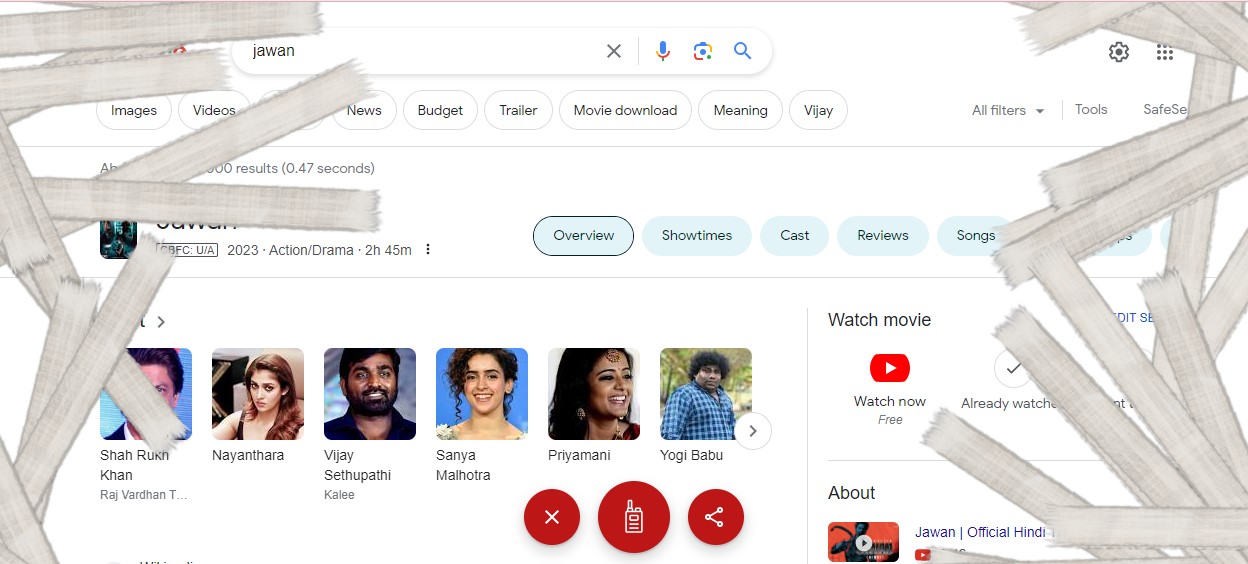Click the CBFC: U/A rating badge
The width and height of the screenshot is (1248, 564).
point(187,250)
